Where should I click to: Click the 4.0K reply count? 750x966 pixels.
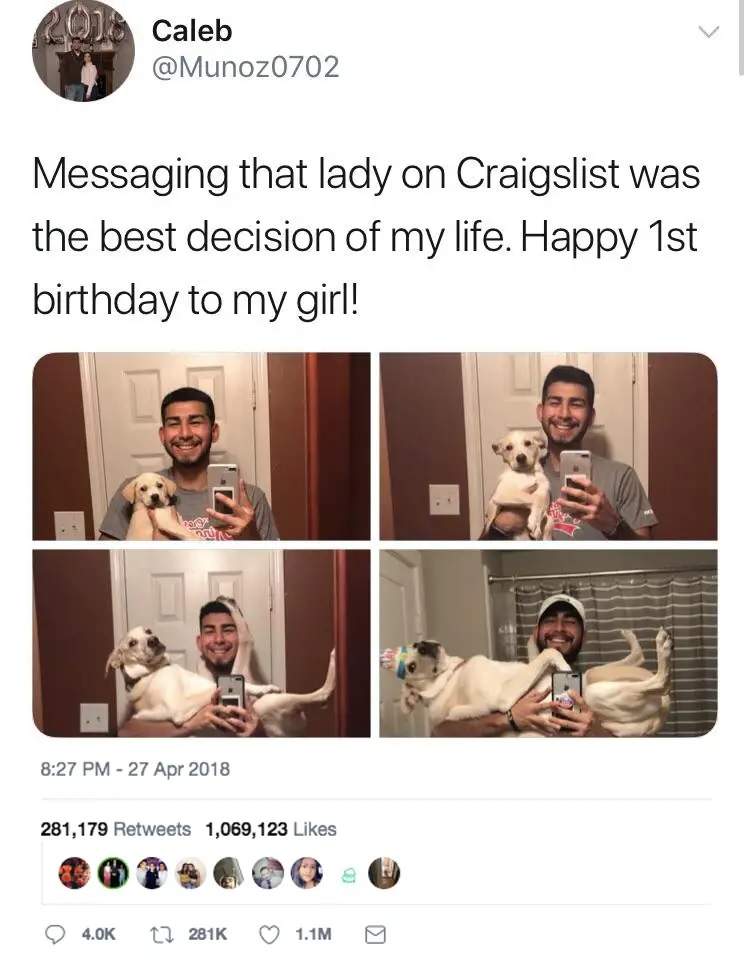point(99,935)
